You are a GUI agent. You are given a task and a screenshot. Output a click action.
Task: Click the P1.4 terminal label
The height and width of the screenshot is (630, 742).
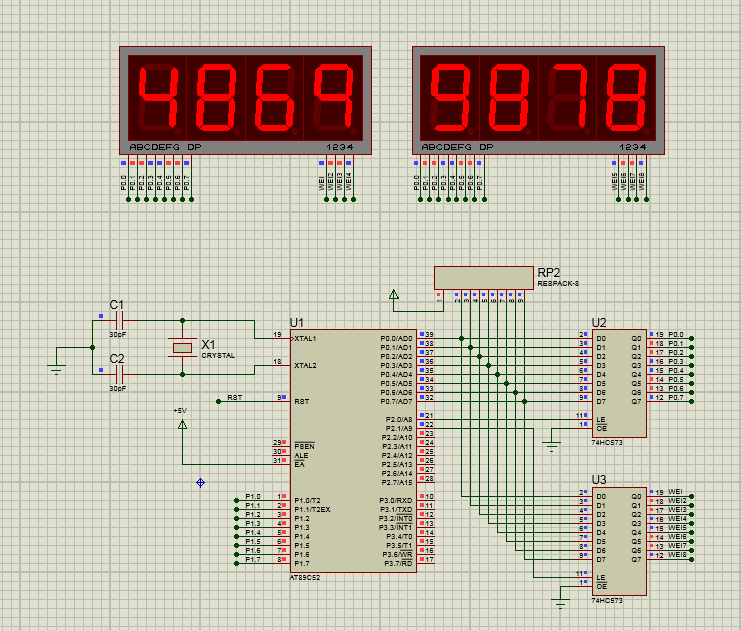(253, 532)
